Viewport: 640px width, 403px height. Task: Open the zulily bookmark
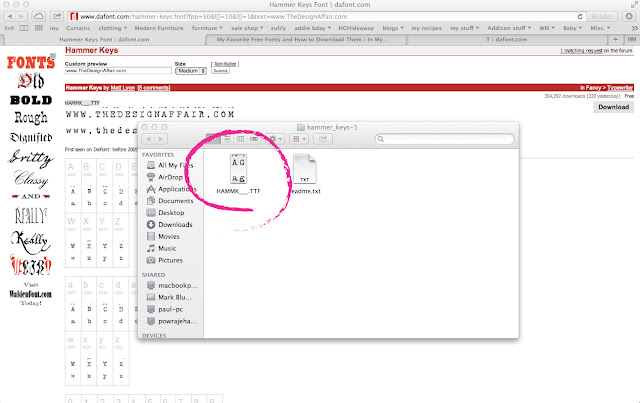(278, 28)
